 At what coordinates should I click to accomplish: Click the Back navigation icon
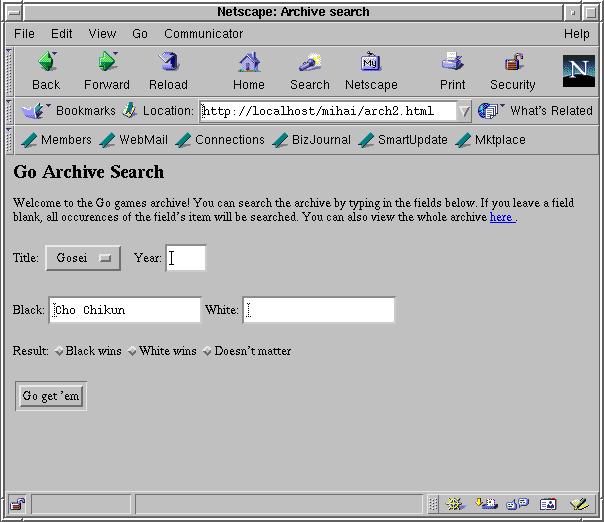pyautogui.click(x=46, y=64)
